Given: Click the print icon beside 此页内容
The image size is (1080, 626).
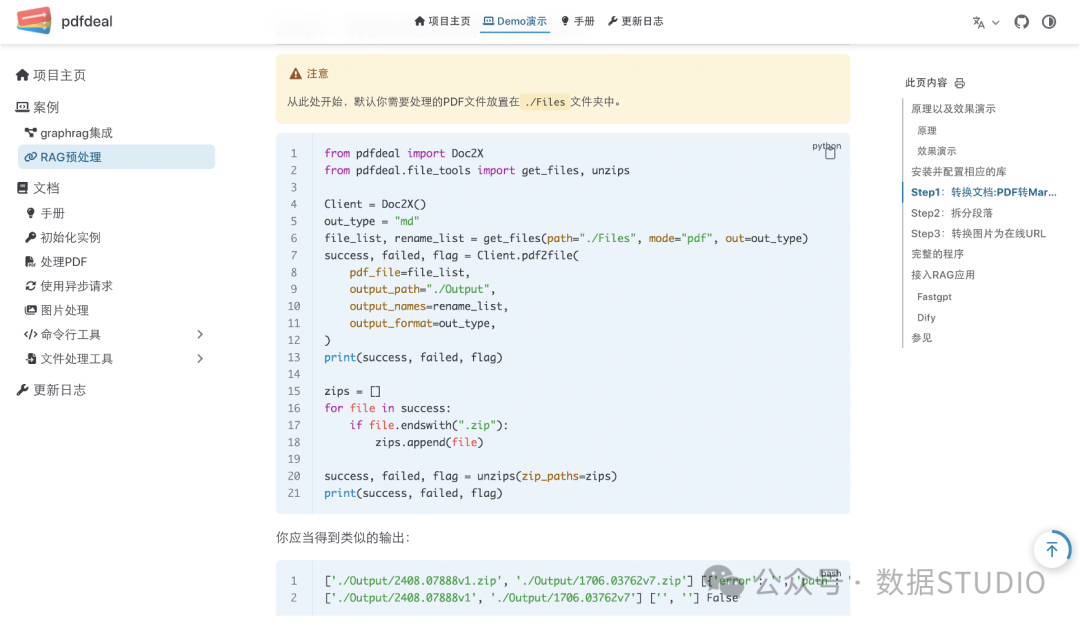Looking at the screenshot, I should click(x=959, y=83).
